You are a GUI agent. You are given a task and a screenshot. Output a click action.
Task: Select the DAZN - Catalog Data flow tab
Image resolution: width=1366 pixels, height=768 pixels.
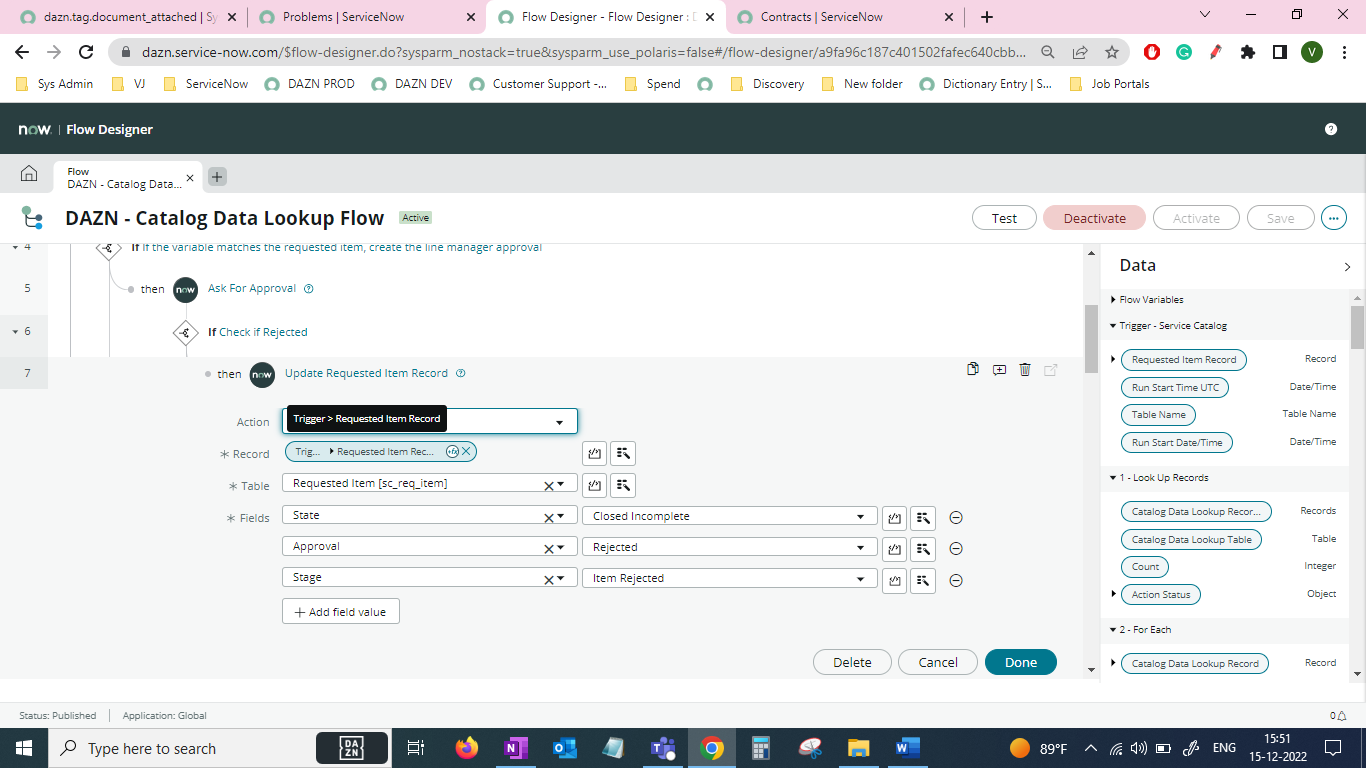[127, 178]
